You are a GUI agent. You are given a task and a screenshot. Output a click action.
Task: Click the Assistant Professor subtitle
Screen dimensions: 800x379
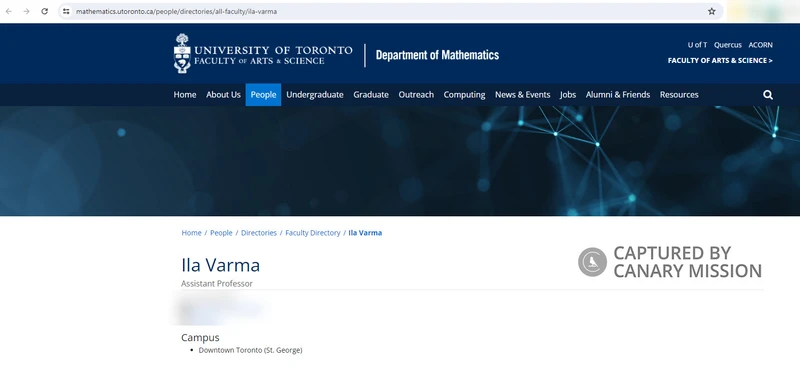[217, 284]
